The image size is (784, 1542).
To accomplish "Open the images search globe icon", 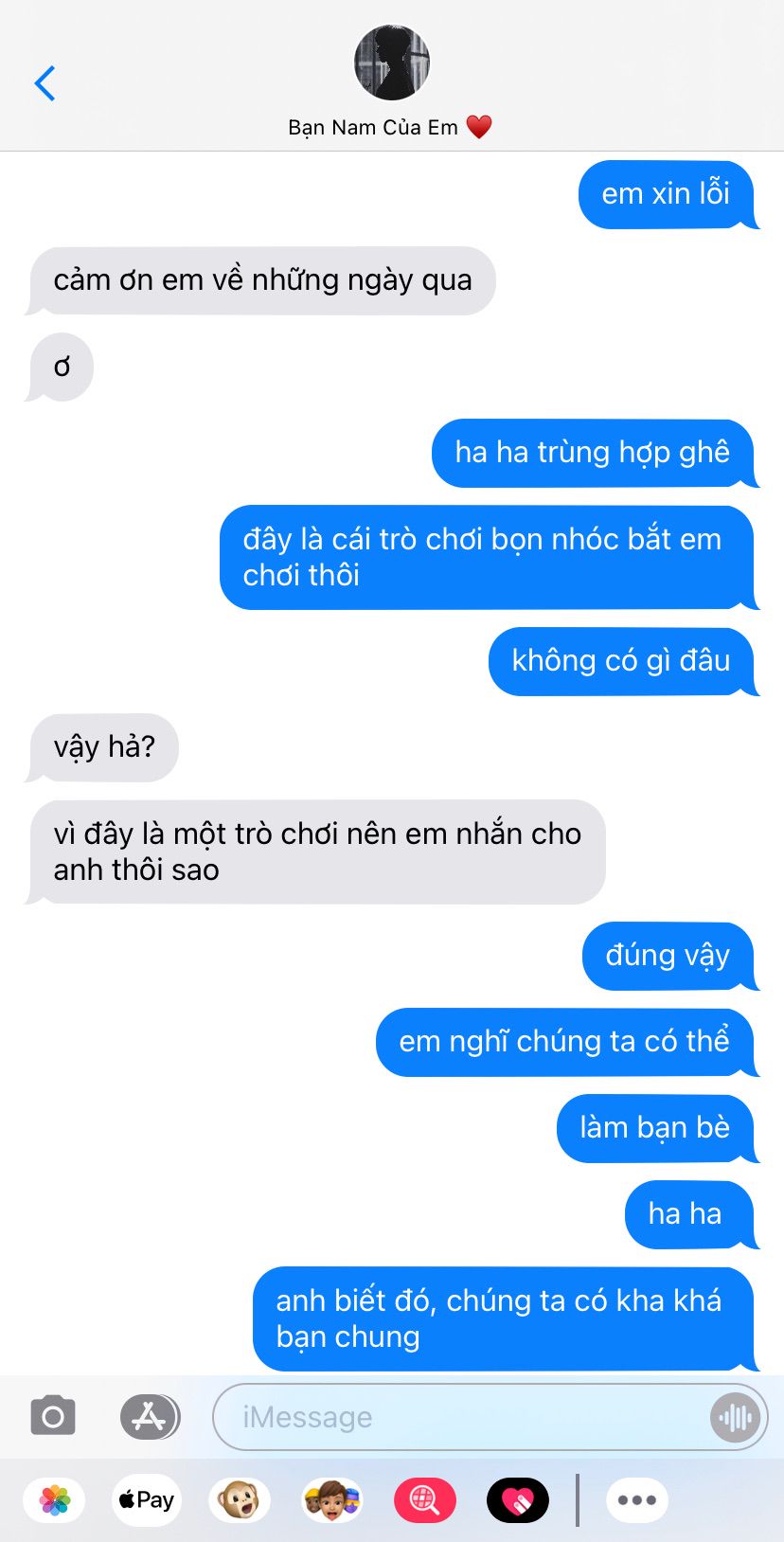I will click(x=424, y=1500).
